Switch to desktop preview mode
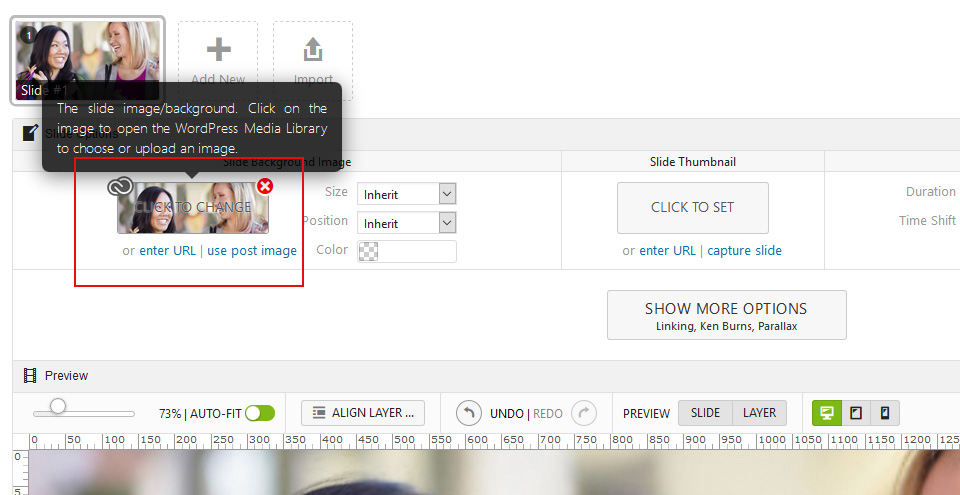The height and width of the screenshot is (495, 960). (827, 413)
